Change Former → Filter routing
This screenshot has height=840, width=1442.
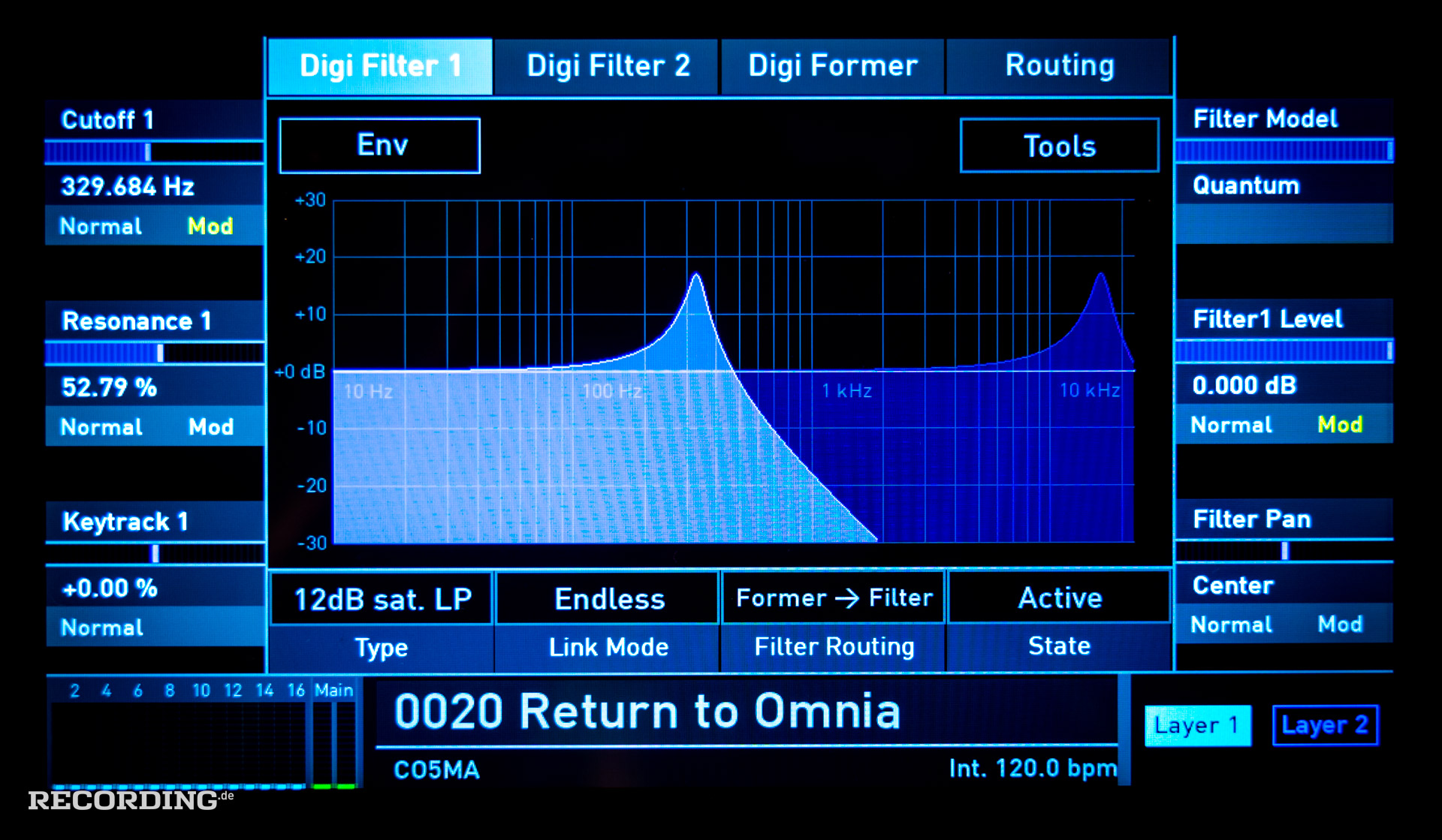(833, 598)
